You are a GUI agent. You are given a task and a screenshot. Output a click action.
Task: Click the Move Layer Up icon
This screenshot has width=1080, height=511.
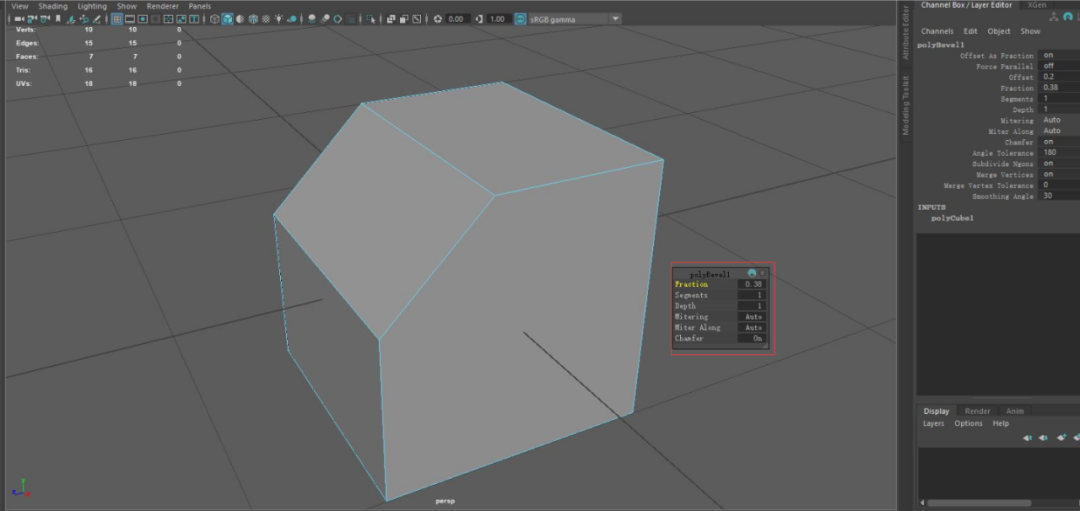tap(1028, 437)
